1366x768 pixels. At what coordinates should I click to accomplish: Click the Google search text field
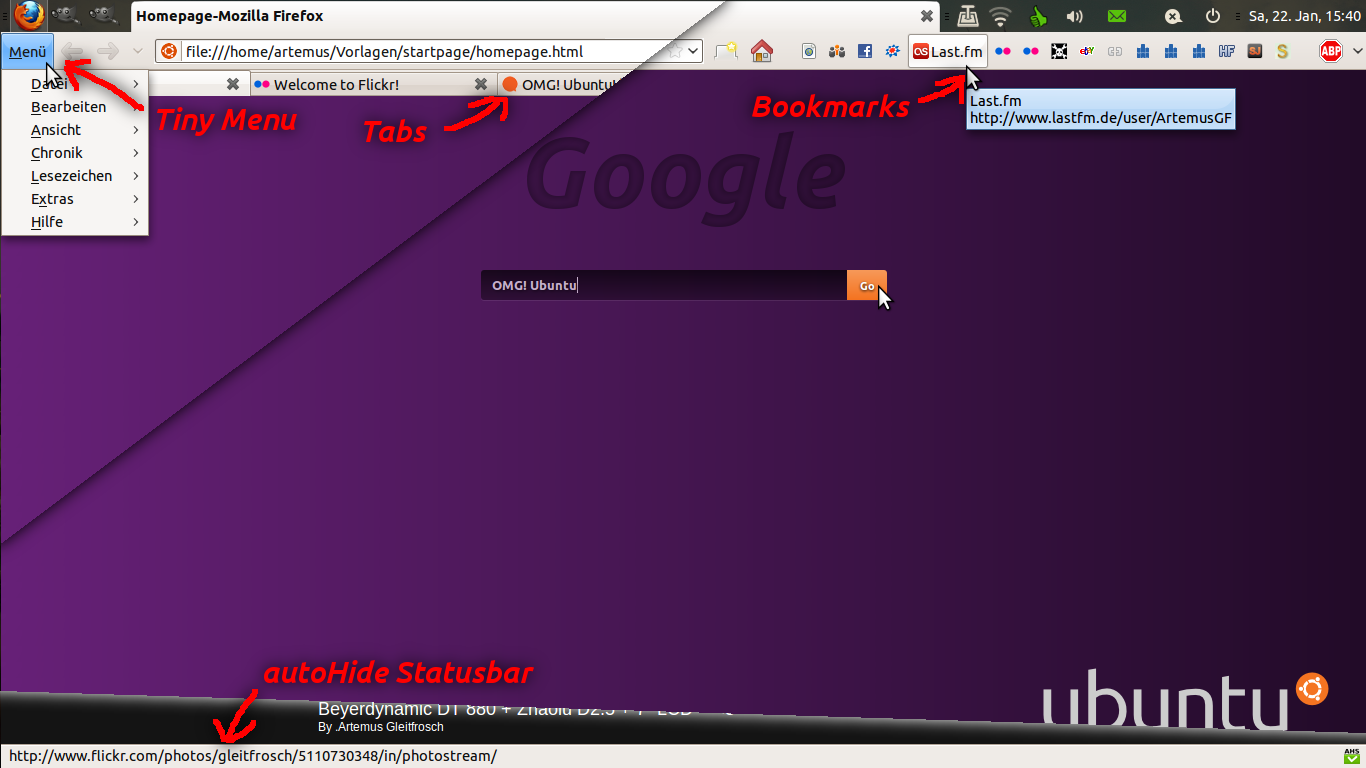tap(663, 285)
